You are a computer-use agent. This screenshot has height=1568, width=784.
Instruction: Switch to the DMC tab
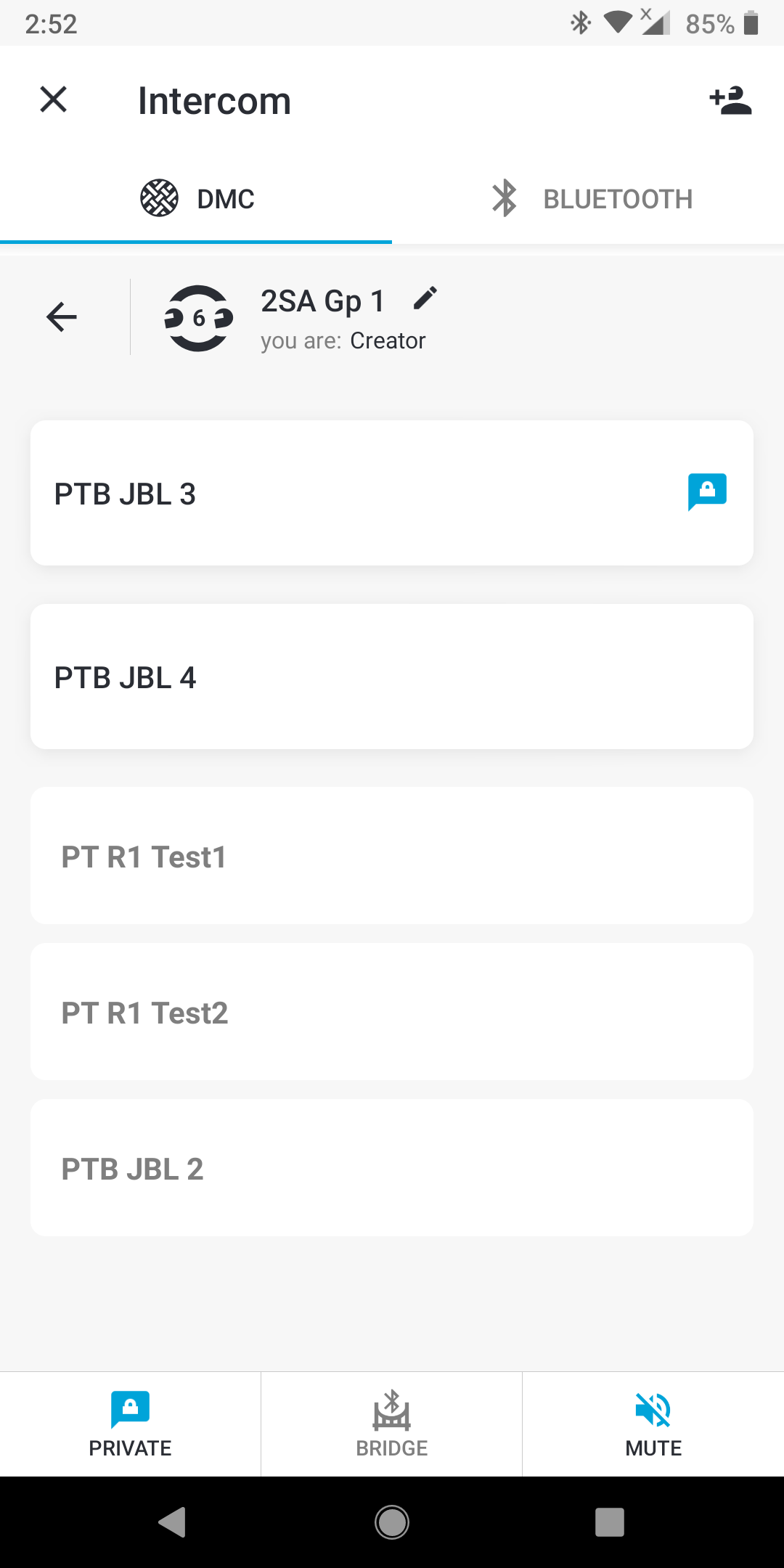[x=196, y=198]
